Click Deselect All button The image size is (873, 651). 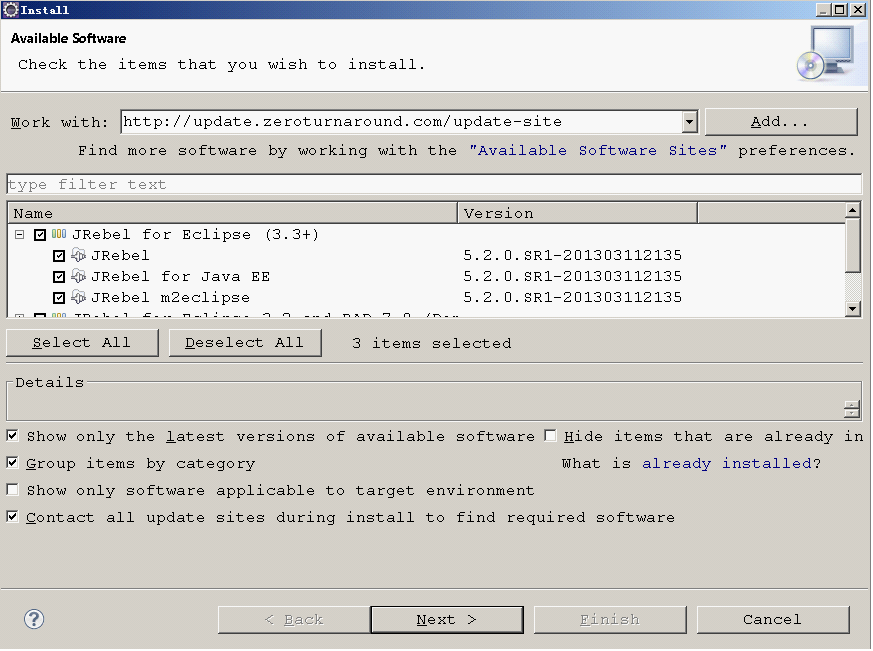coord(245,343)
